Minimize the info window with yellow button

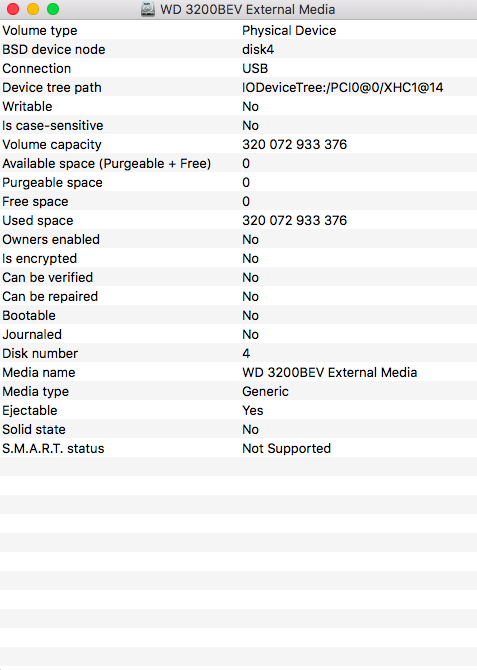pyautogui.click(x=33, y=9)
